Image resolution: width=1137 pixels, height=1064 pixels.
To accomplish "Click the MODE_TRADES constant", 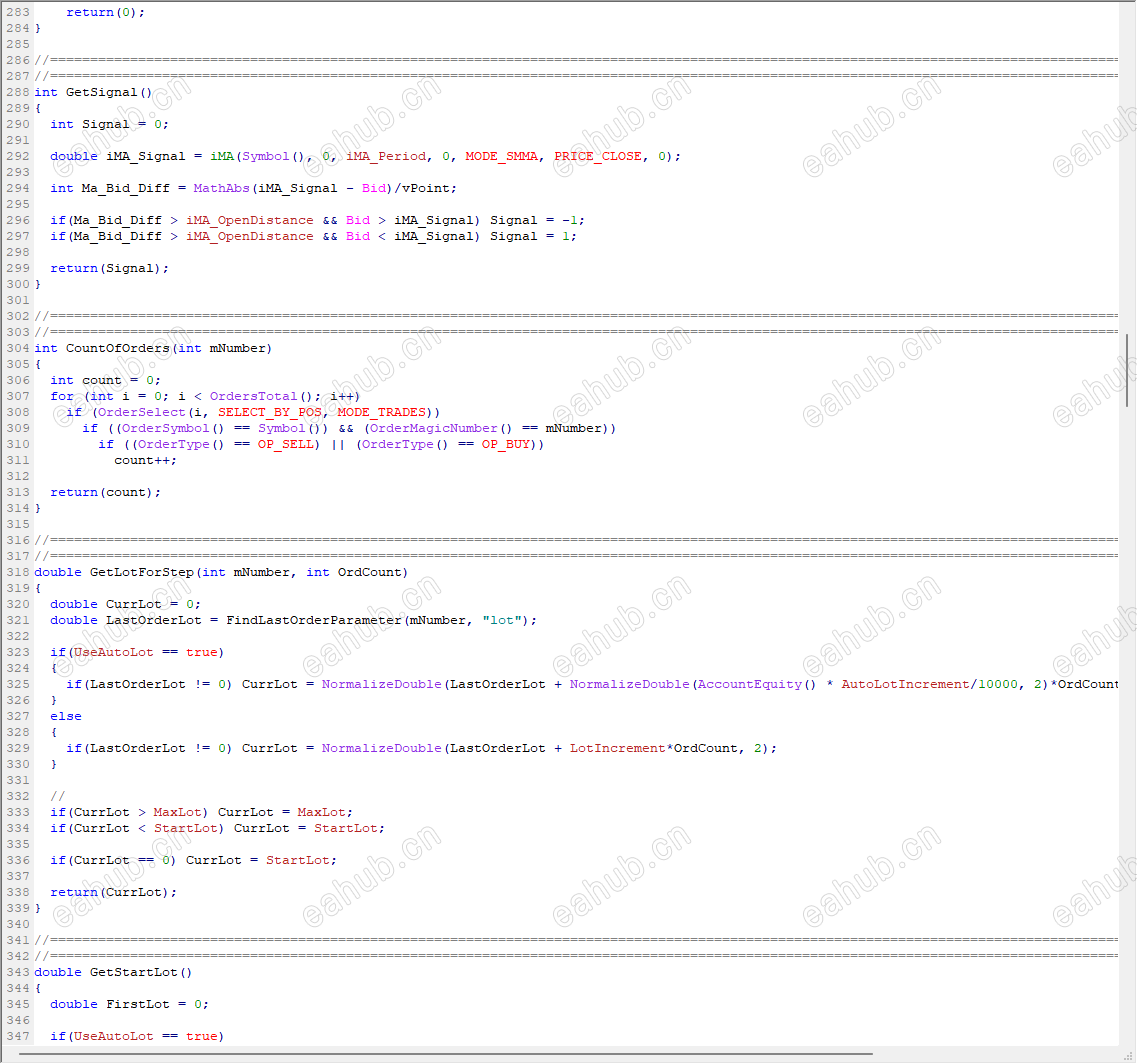I will [381, 412].
